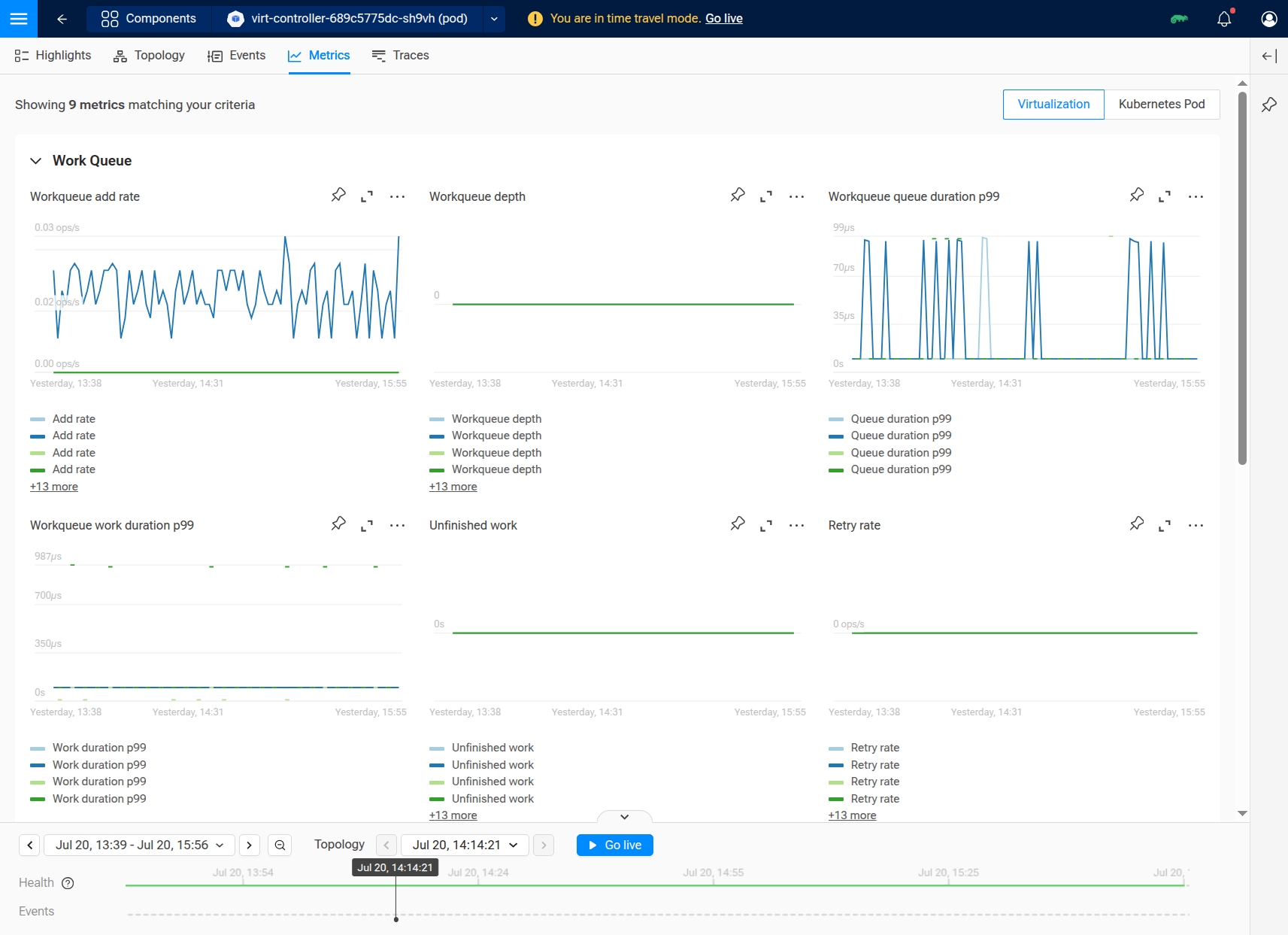The height and width of the screenshot is (935, 1288).
Task: Toggle the first Work duration p99 legend series
Action: pyautogui.click(x=89, y=748)
